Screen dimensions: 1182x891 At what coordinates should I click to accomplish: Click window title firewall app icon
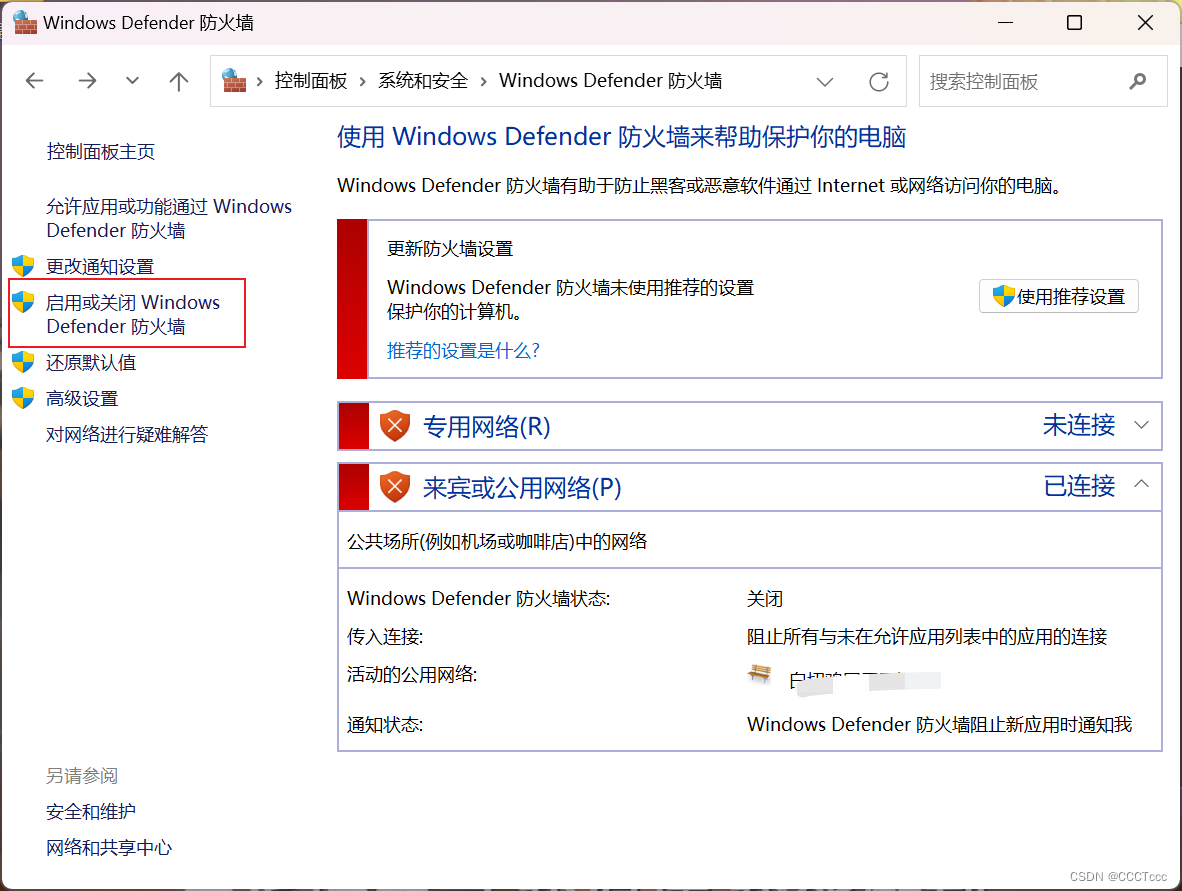coord(25,23)
